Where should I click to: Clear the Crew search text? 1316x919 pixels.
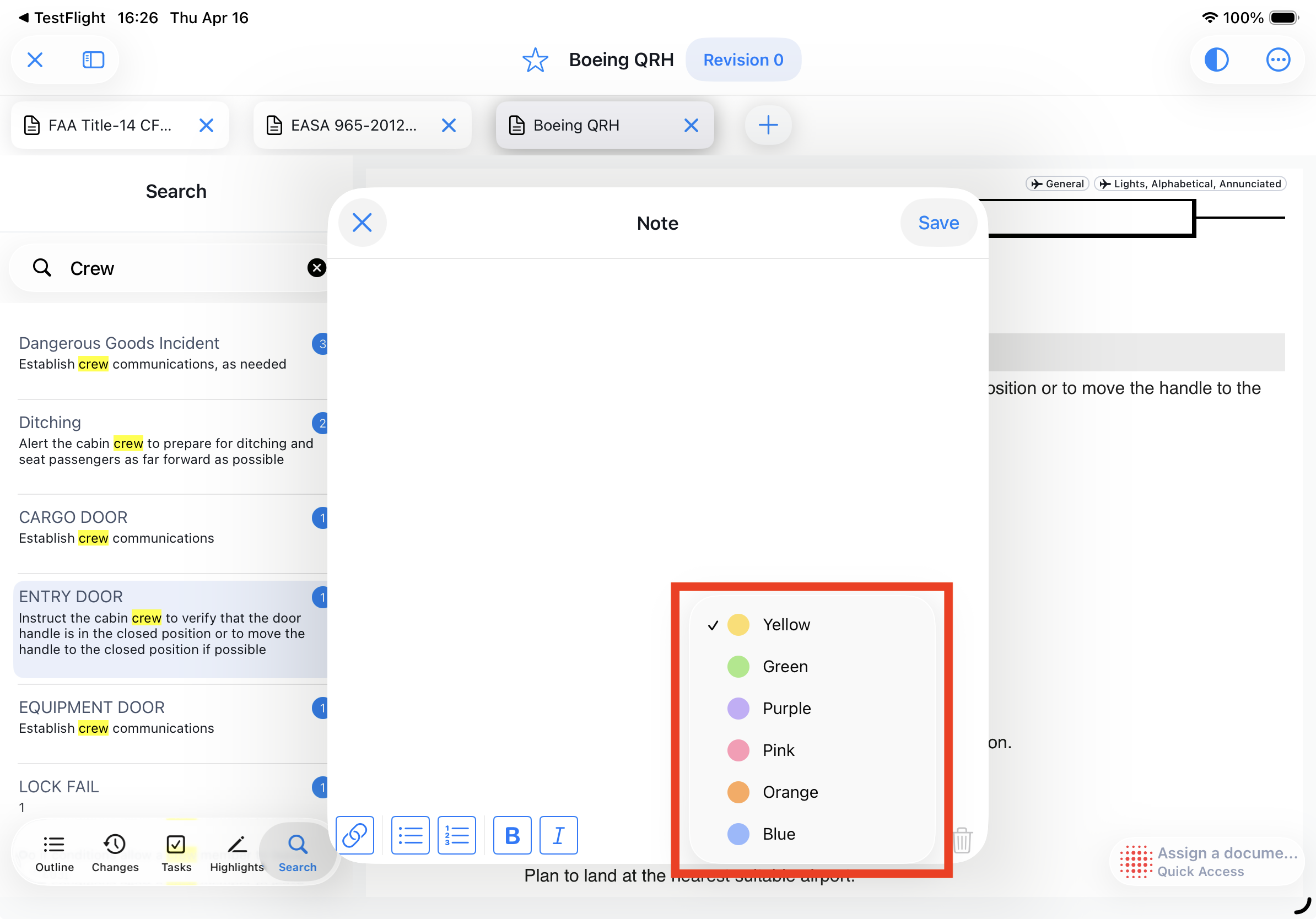316,268
